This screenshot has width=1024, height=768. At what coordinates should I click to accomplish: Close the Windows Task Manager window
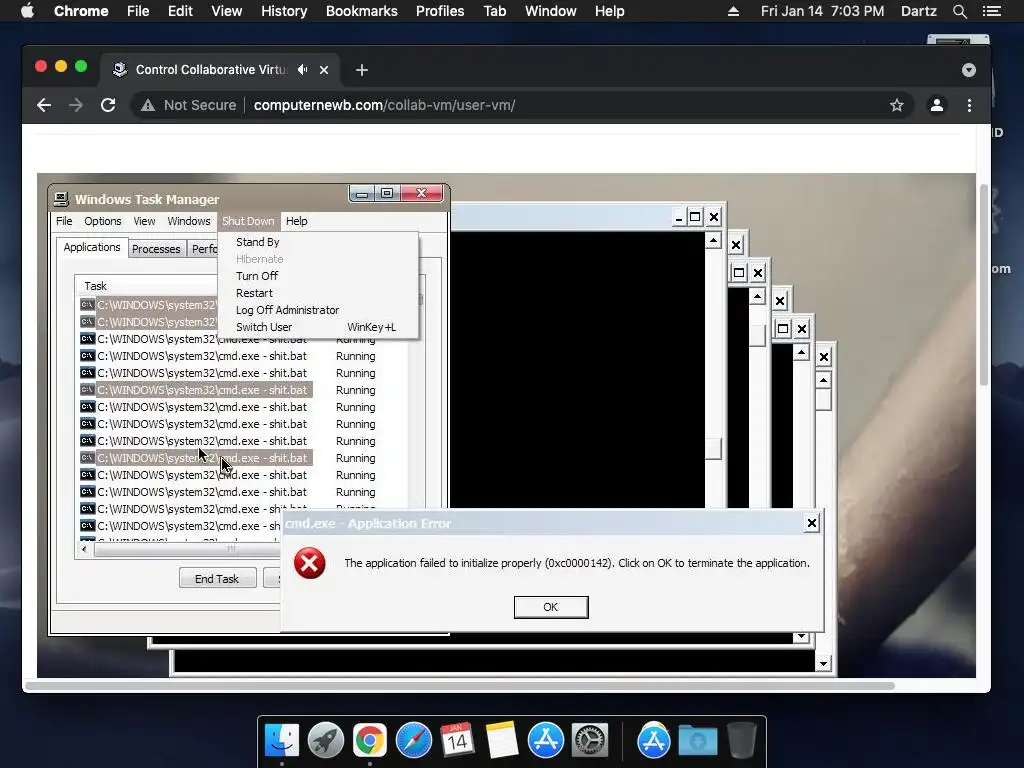pos(422,193)
